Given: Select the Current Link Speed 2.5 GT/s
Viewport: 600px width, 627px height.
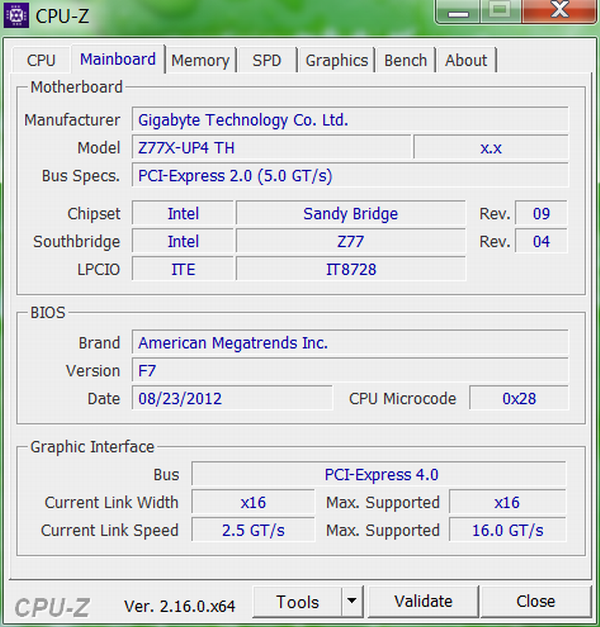Looking at the screenshot, I should coord(253,531).
